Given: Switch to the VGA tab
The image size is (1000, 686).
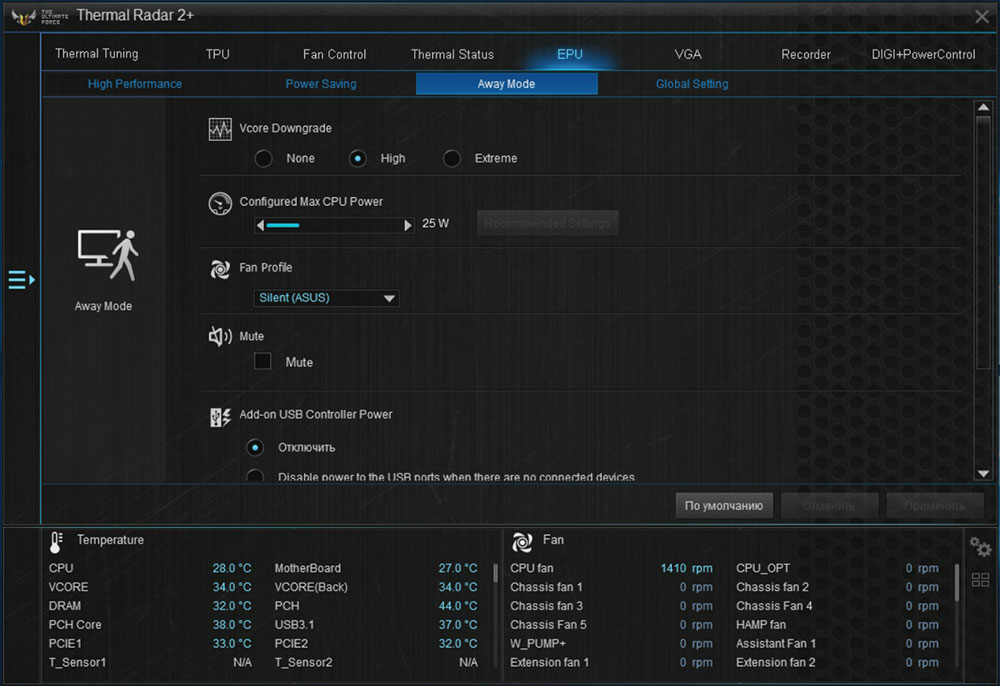Looking at the screenshot, I should (x=688, y=54).
